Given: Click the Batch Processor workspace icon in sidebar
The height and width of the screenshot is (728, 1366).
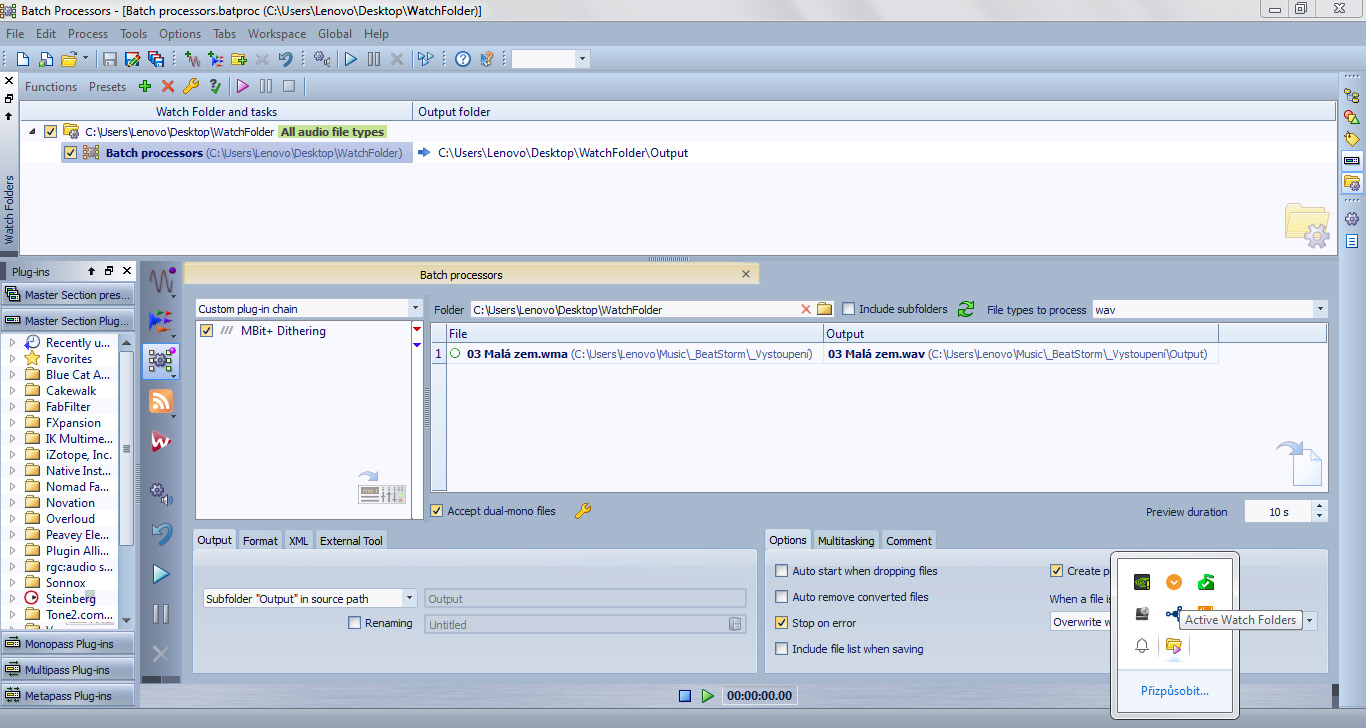Looking at the screenshot, I should point(160,361).
